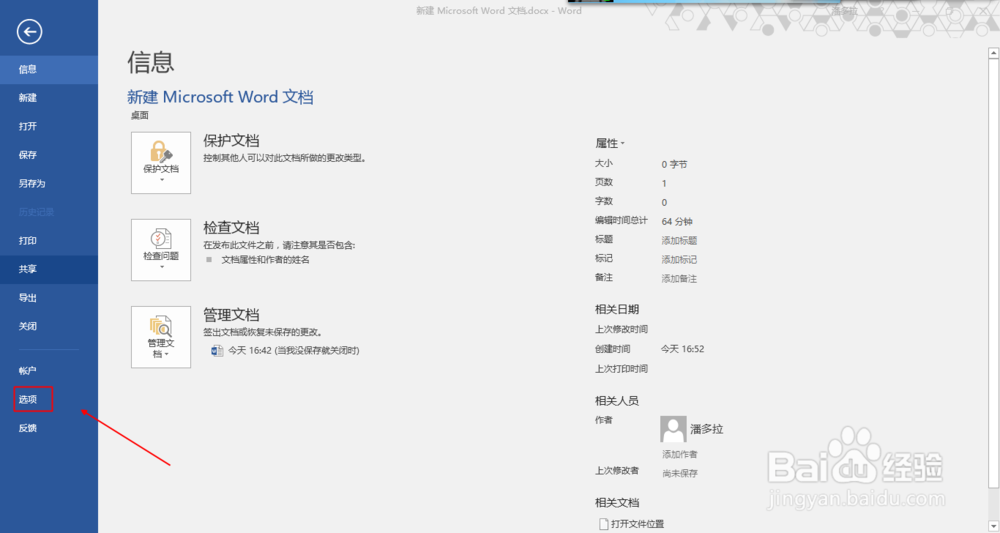Click 今天 16:52 creation time value
This screenshot has height=533, width=1000.
682,349
